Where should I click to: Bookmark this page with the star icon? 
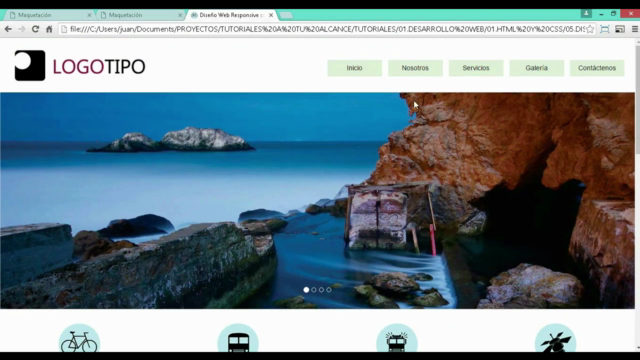click(590, 29)
